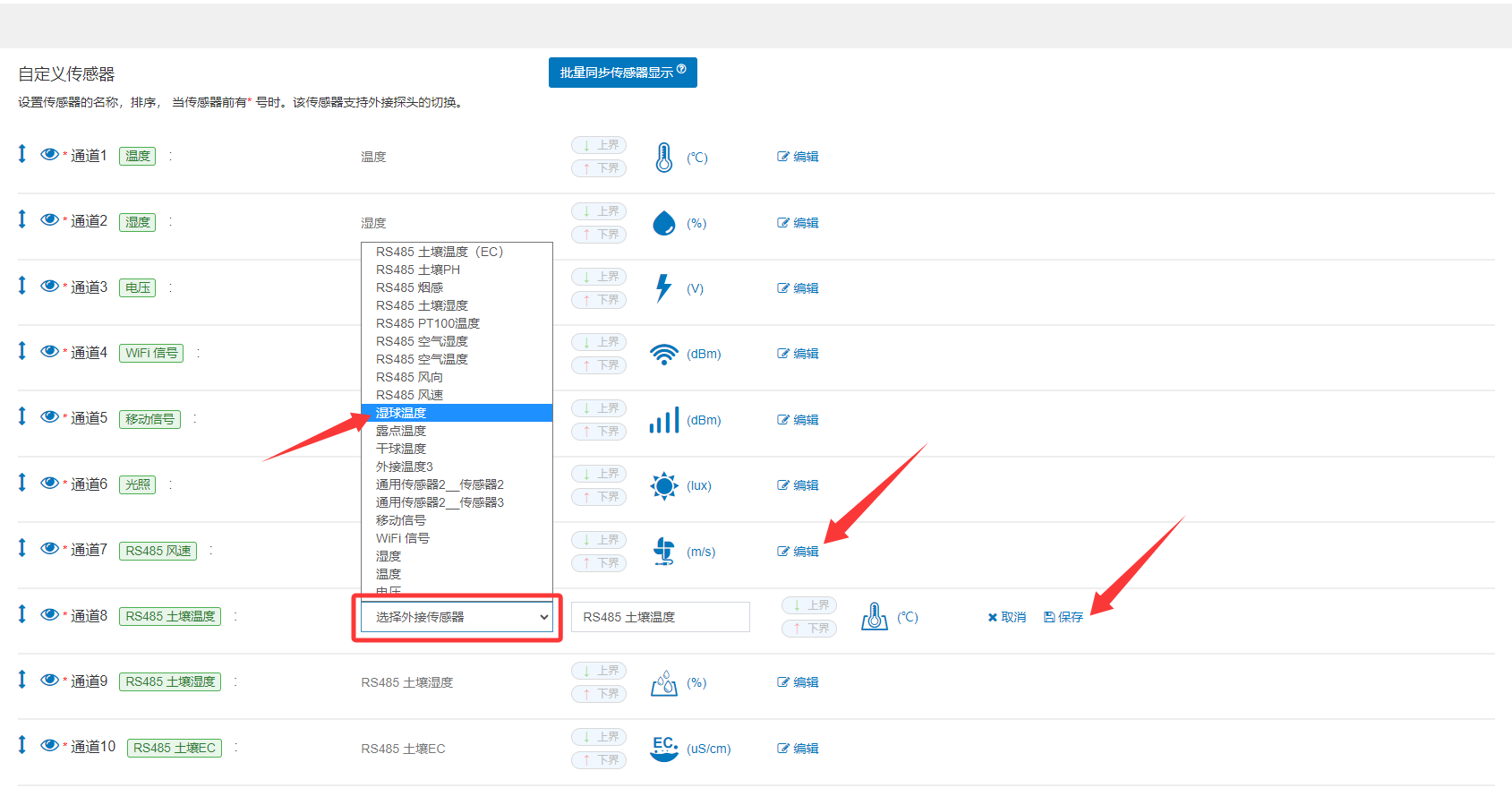
Task: Click the lightning voltage icon for 通道3
Action: pyautogui.click(x=663, y=288)
